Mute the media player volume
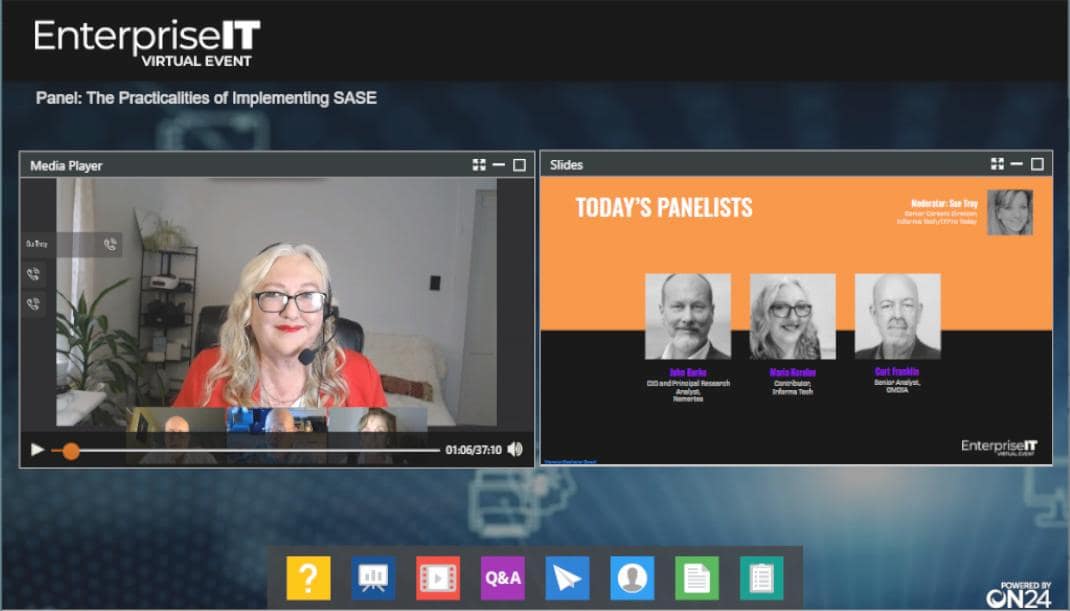Screen dimensions: 1070x611 point(515,449)
